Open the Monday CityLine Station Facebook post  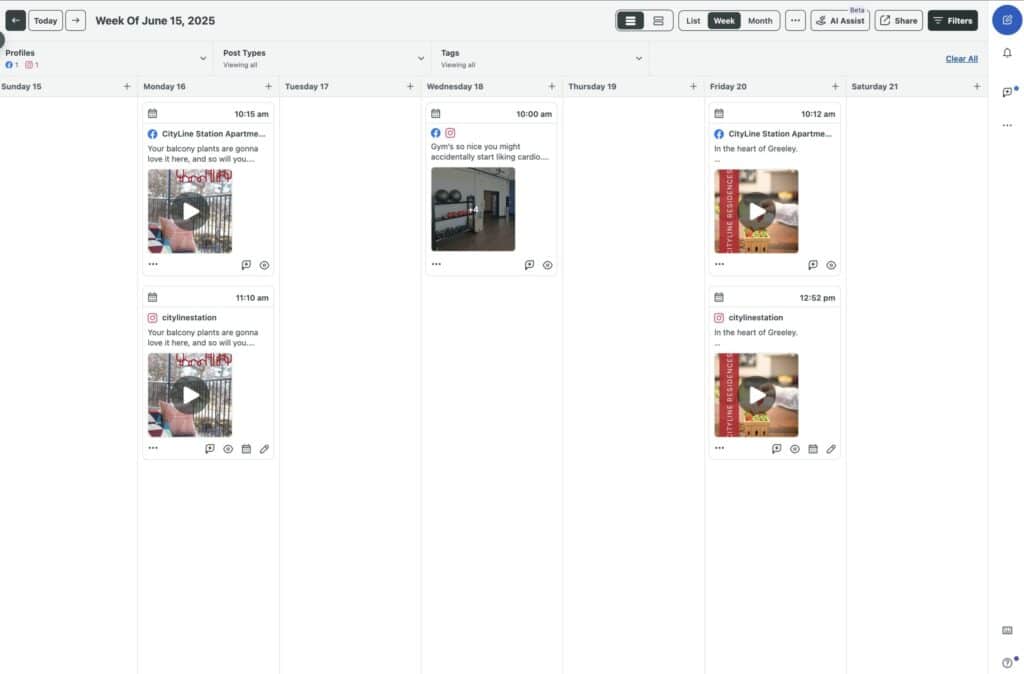pos(214,134)
